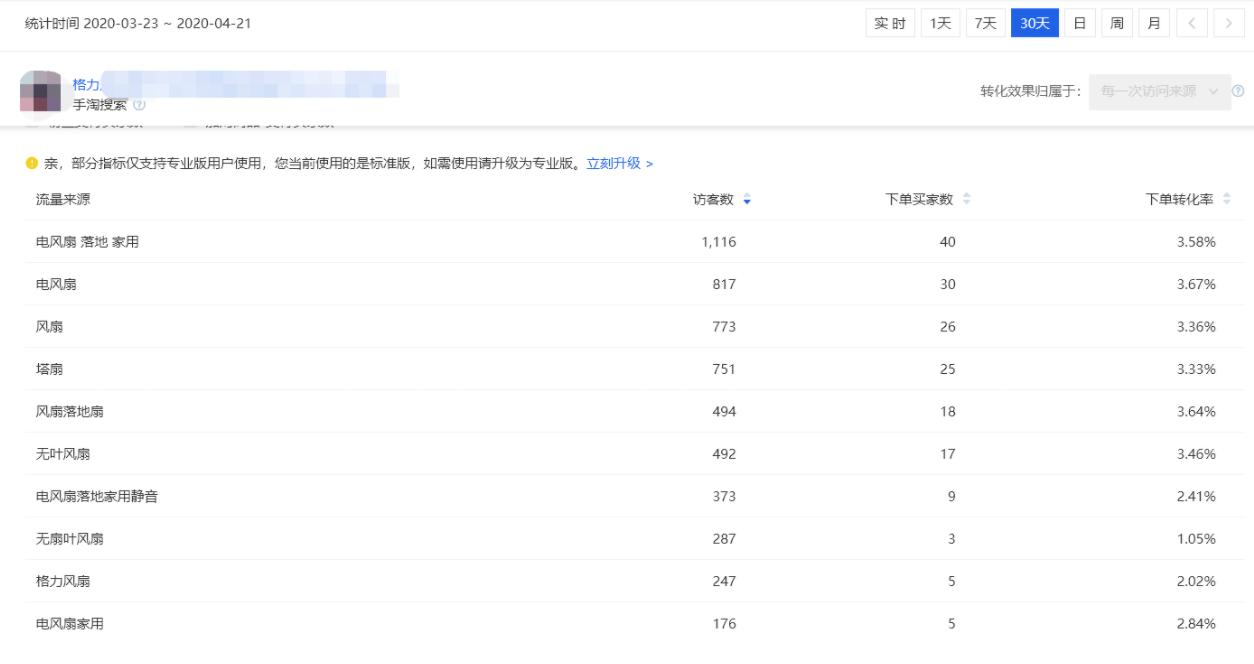Switch to the 7天 tab

coord(987,22)
